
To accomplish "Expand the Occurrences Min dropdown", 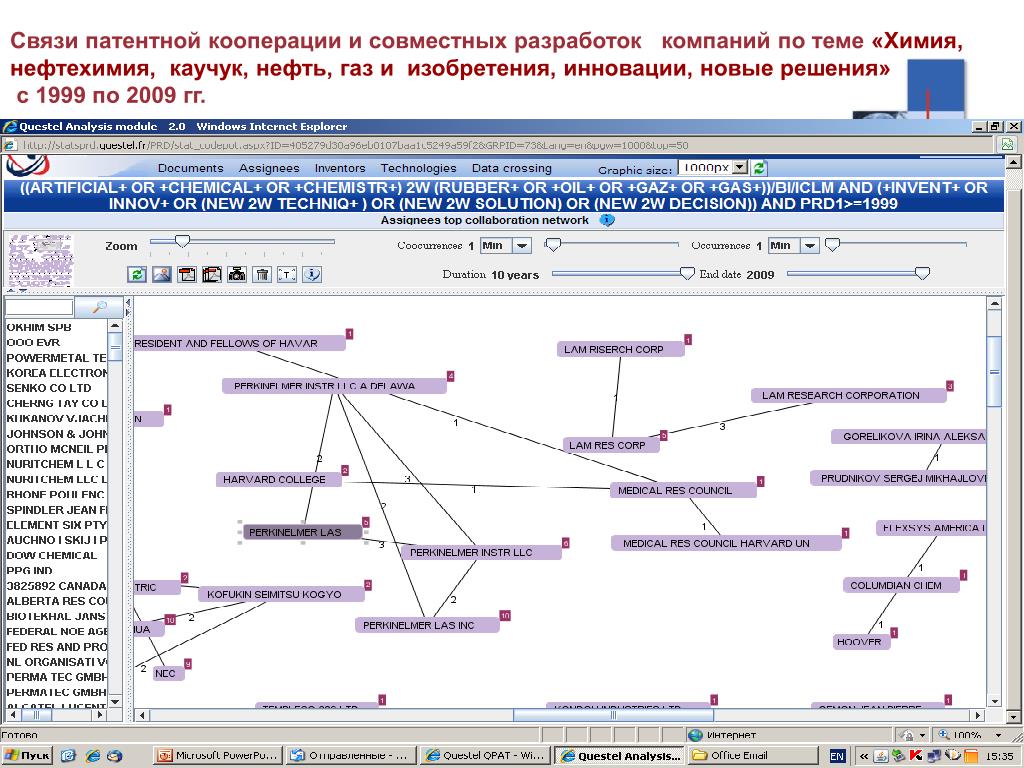I will (810, 245).
